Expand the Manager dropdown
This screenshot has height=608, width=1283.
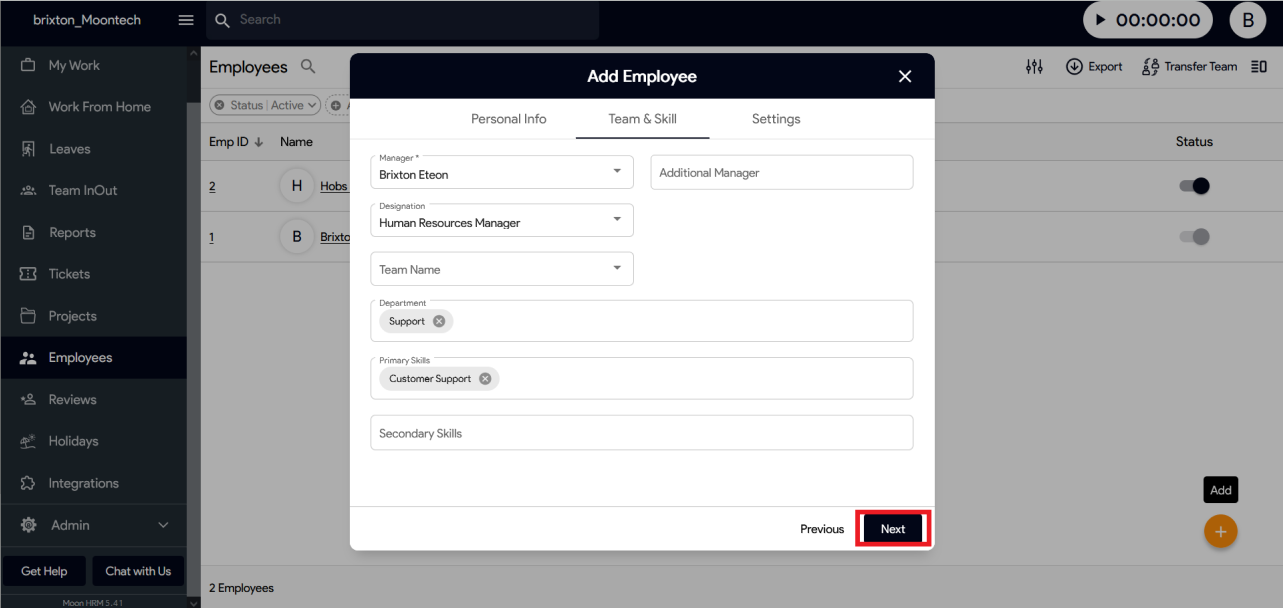coord(617,172)
